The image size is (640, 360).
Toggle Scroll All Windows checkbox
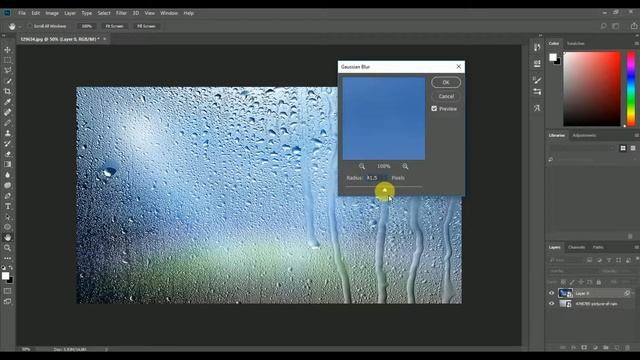click(x=29, y=26)
